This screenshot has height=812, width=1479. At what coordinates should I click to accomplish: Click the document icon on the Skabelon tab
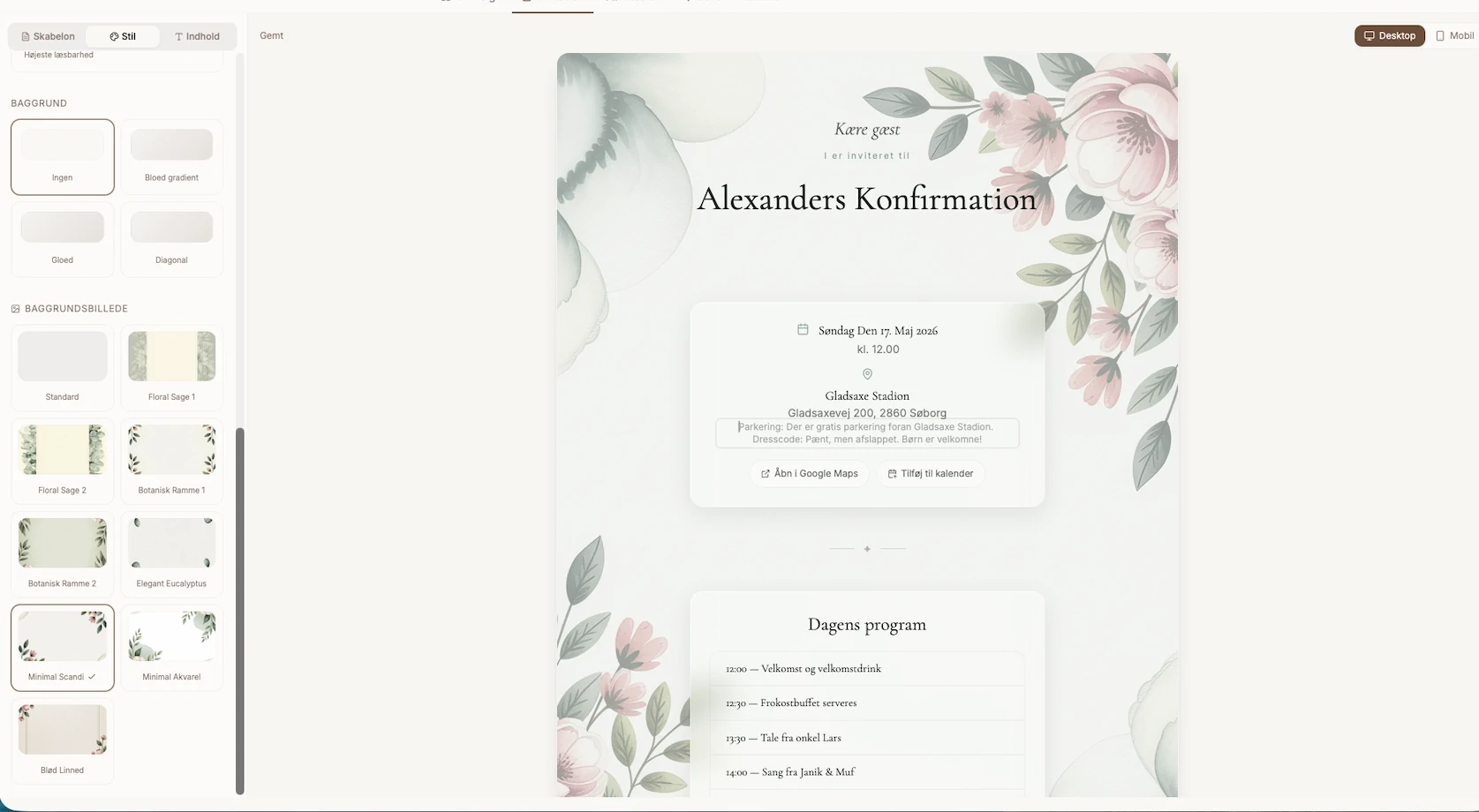26,36
